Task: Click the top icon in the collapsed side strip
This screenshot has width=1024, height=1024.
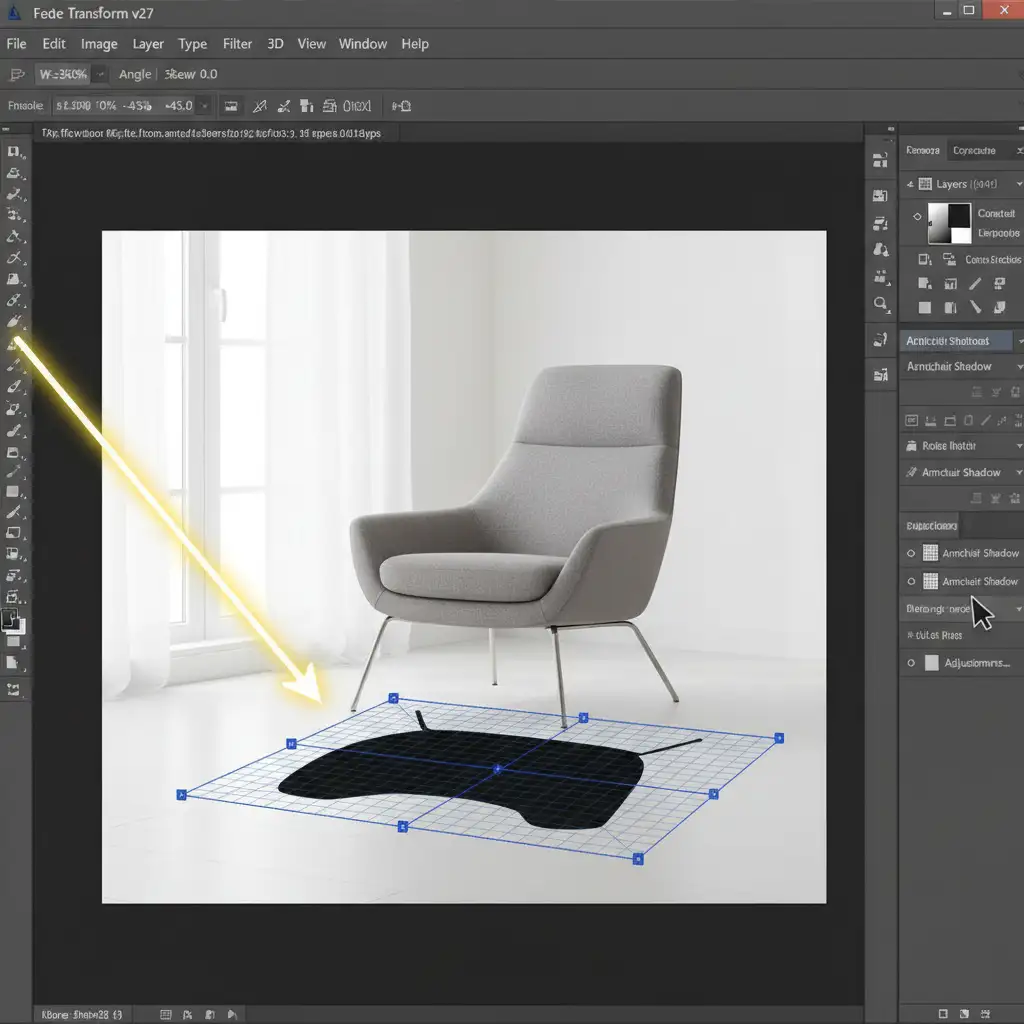Action: pyautogui.click(x=881, y=160)
